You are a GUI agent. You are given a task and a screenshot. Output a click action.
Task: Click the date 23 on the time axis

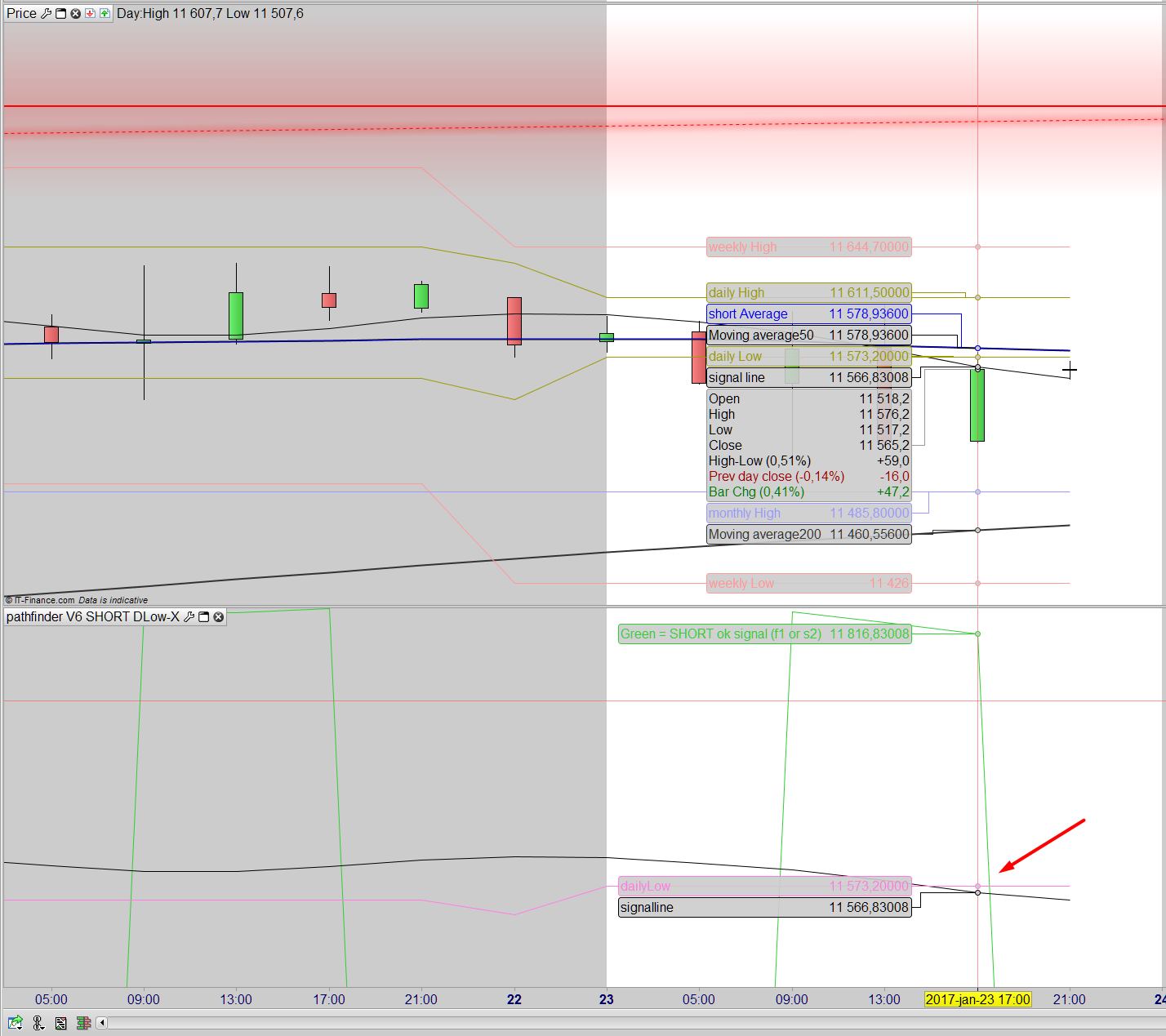(607, 999)
